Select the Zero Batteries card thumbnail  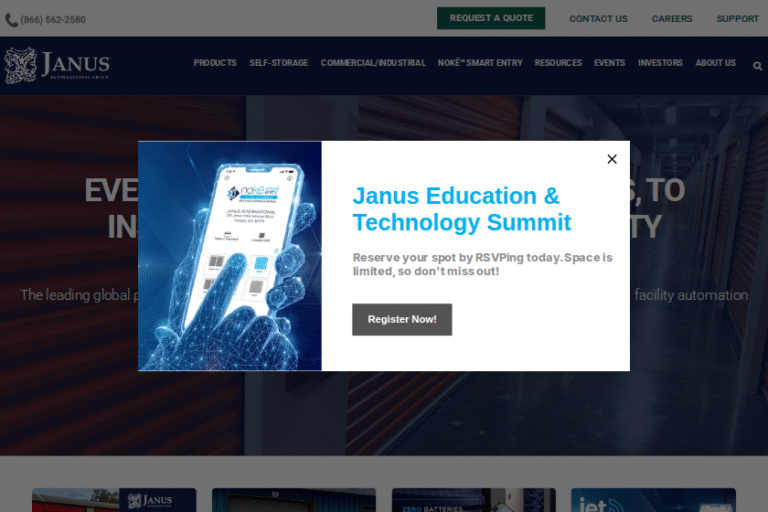click(x=473, y=500)
